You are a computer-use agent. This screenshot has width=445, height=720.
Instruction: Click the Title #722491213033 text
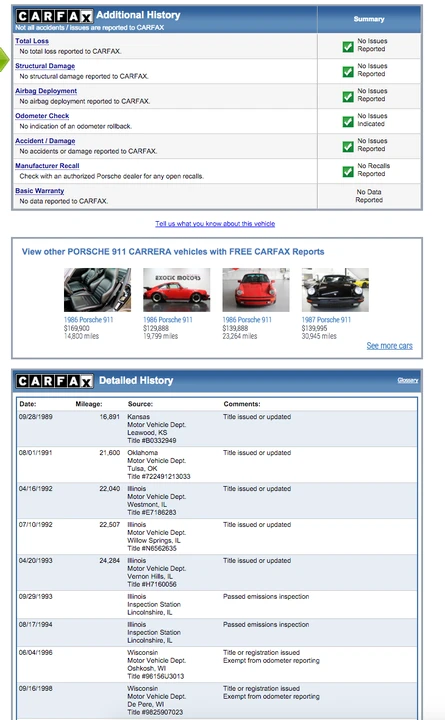click(158, 477)
